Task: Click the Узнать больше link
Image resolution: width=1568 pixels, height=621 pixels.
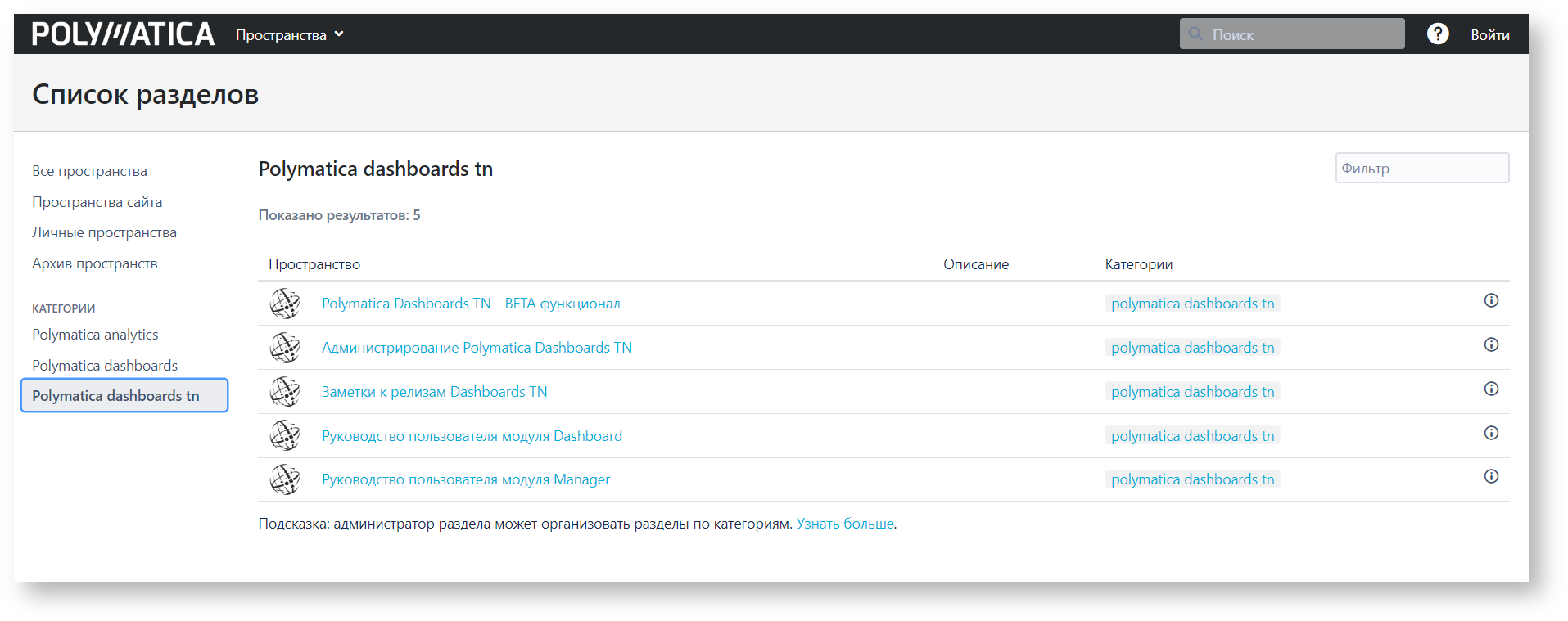Action: pyautogui.click(x=844, y=524)
